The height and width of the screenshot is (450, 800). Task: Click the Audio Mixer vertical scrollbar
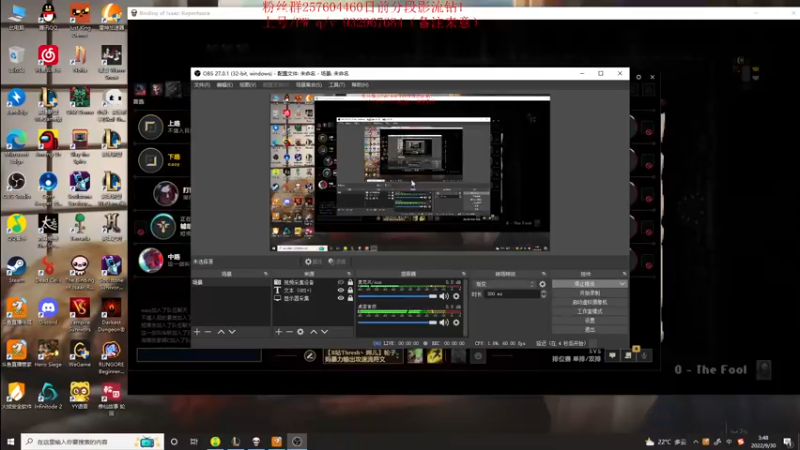pos(465,308)
